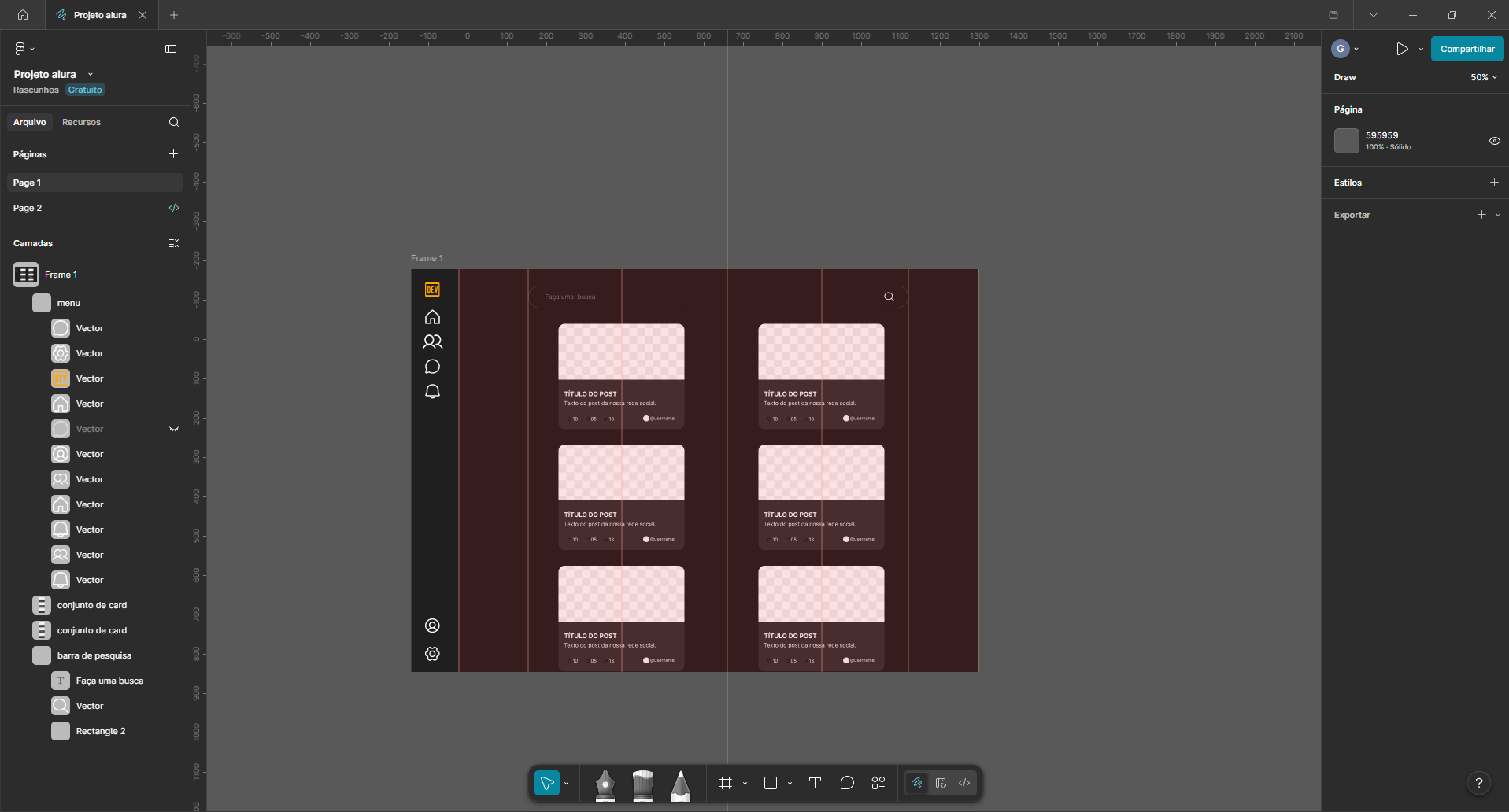Expand the Frame tool options chevron

tap(745, 783)
